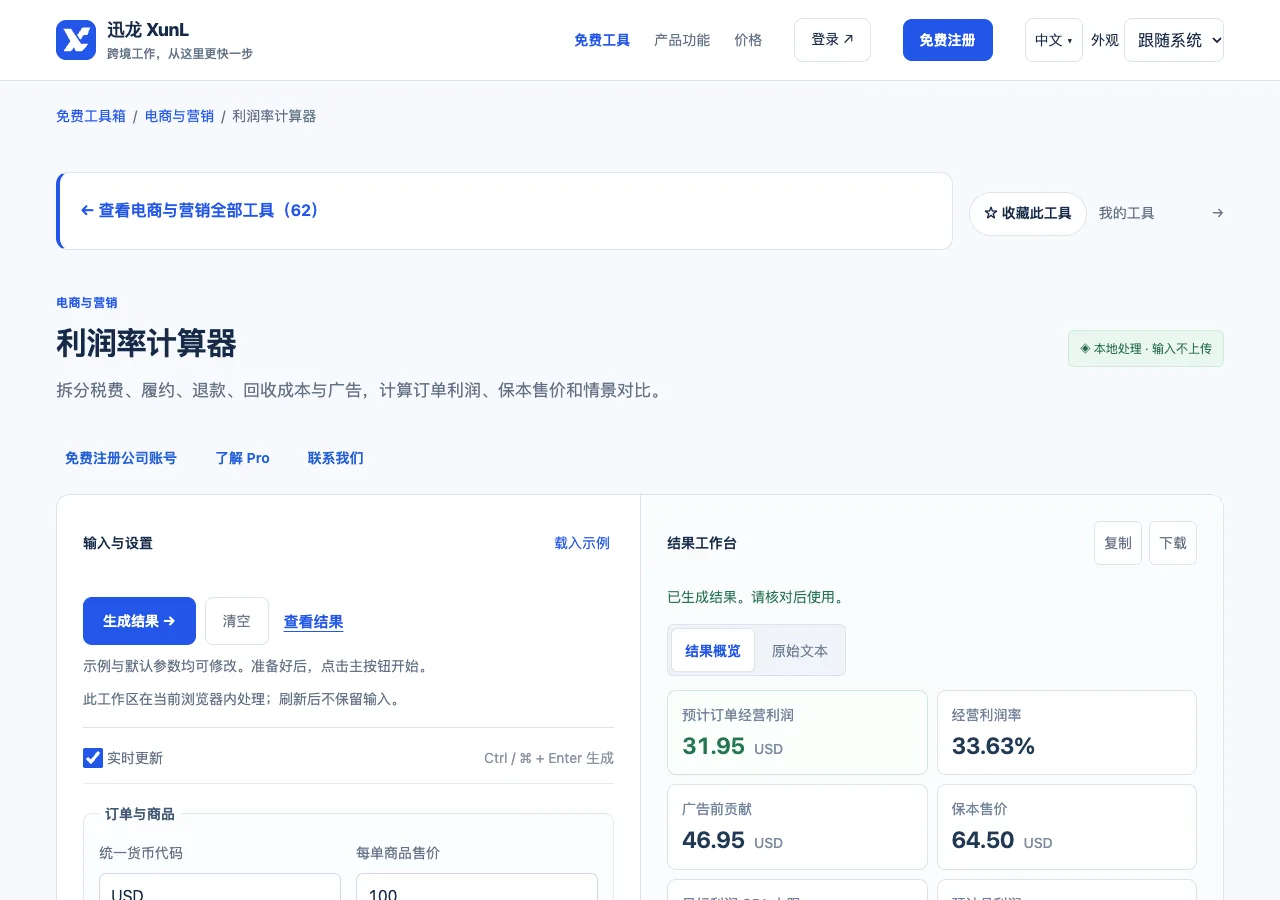This screenshot has height=900, width=1280.
Task: Click the 预计订单经营利润 value 31.95
Action: pyautogui.click(x=714, y=746)
